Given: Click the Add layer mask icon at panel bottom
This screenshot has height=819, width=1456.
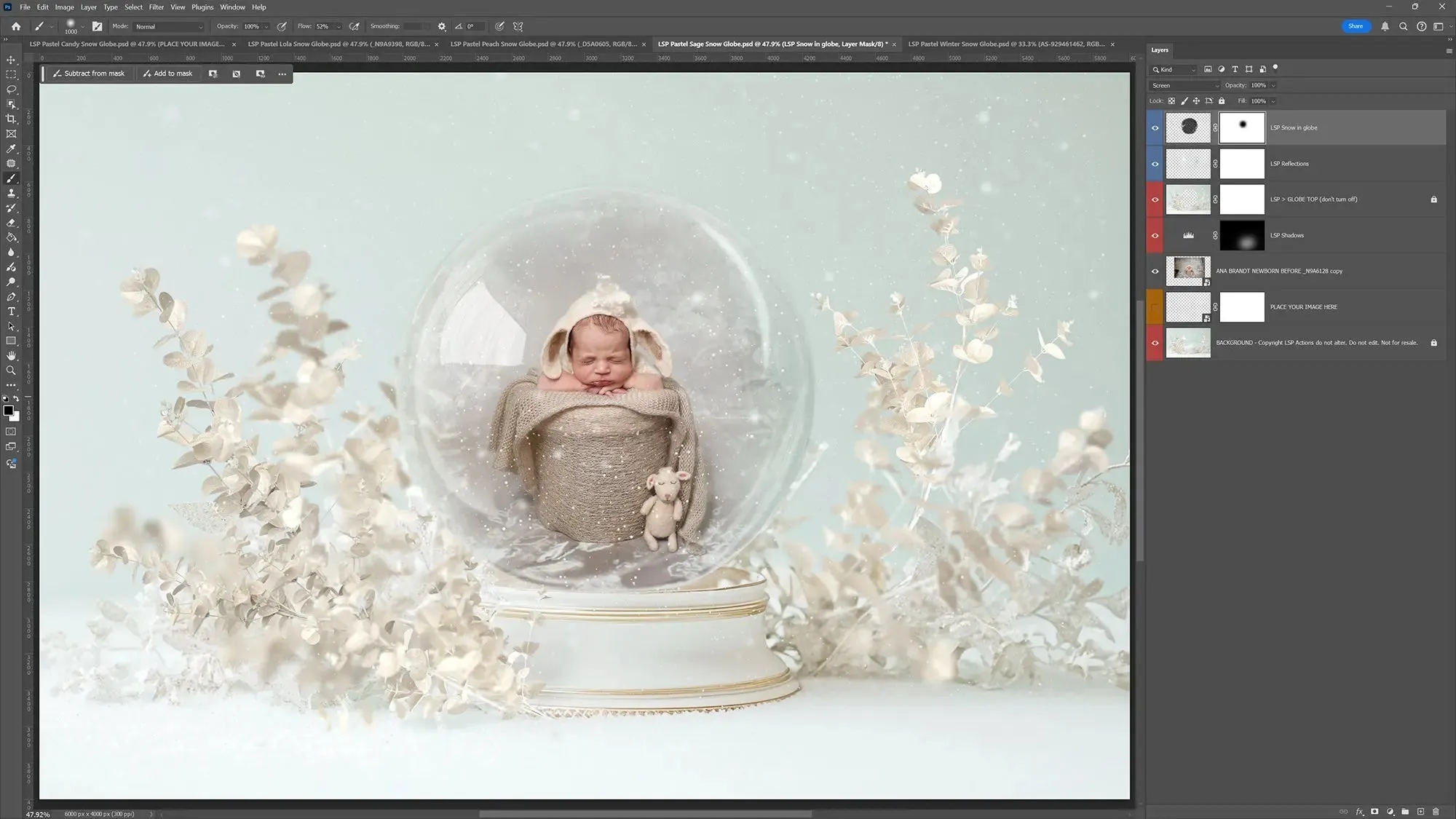Looking at the screenshot, I should click(x=1374, y=811).
